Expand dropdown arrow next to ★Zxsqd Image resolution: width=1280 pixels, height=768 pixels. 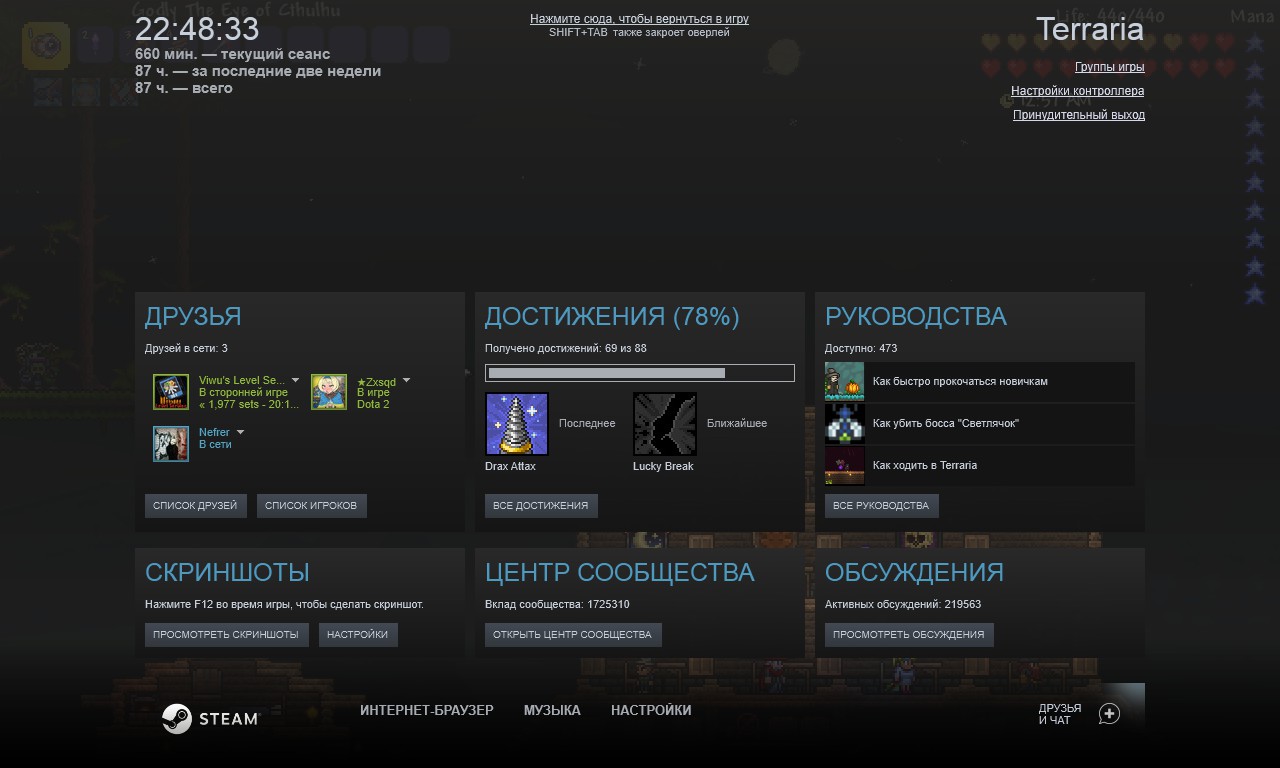click(x=406, y=381)
